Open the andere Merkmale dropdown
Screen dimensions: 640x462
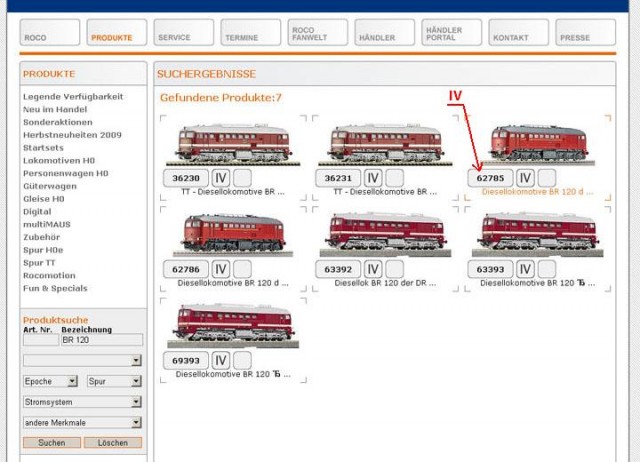(x=82, y=422)
